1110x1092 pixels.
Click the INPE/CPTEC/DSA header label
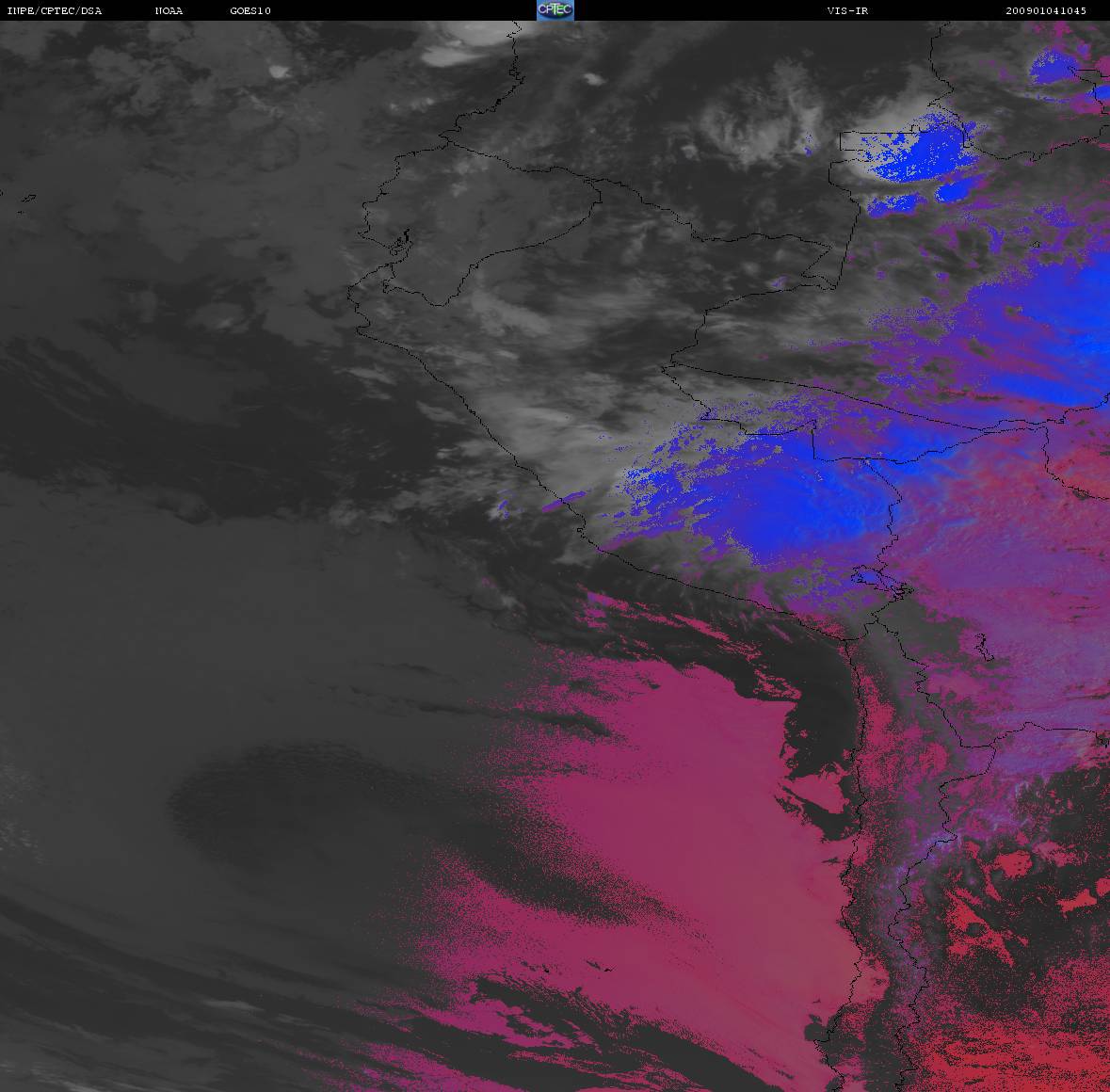[55, 11]
